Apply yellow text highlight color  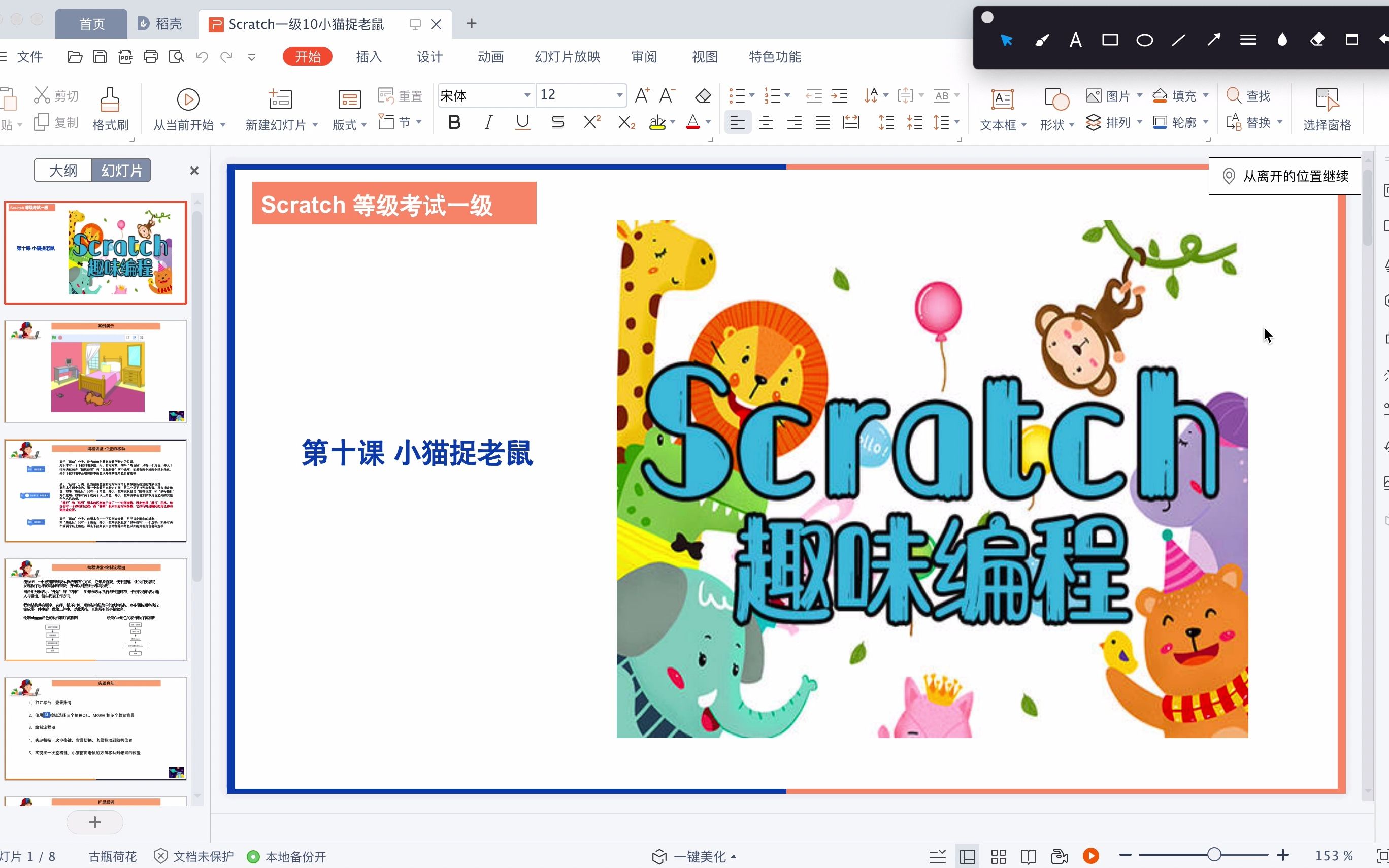pos(657,122)
